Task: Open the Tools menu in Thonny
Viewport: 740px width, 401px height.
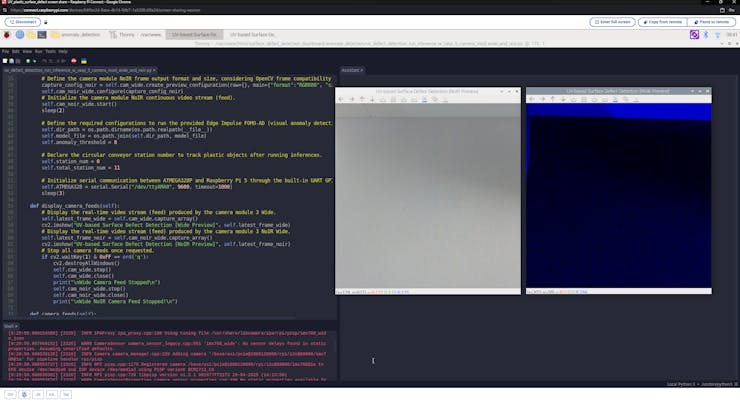Action: (x=50, y=51)
